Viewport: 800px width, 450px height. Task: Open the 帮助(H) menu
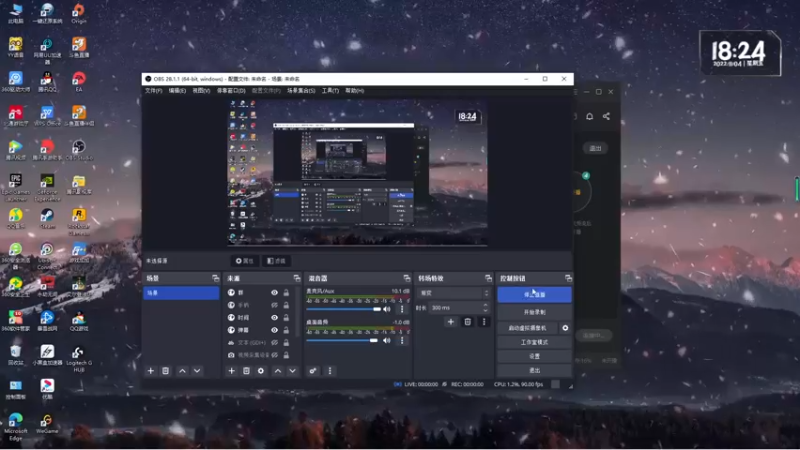[x=355, y=91]
